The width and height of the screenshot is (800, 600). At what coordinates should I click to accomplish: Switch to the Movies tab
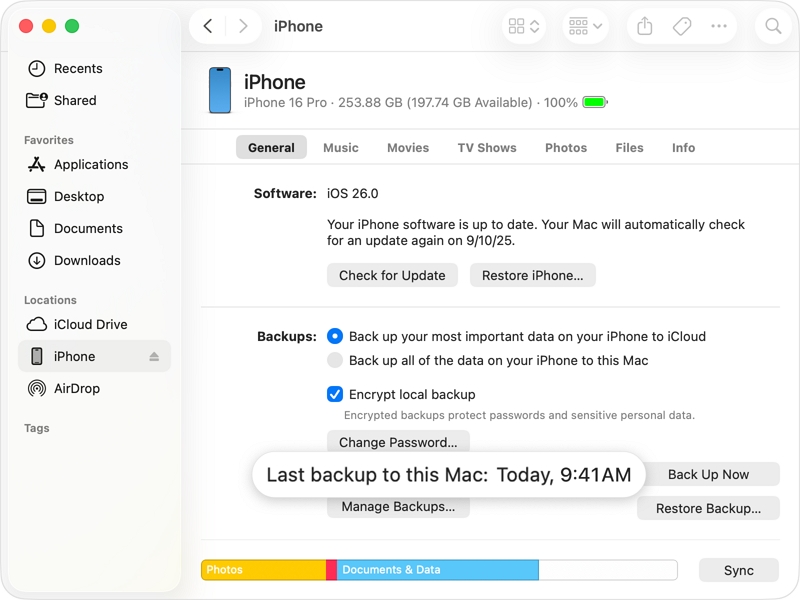[408, 147]
